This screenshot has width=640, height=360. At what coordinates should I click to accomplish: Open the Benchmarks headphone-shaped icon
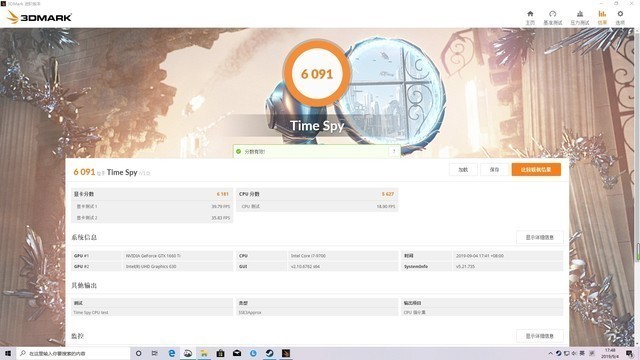[x=553, y=17]
